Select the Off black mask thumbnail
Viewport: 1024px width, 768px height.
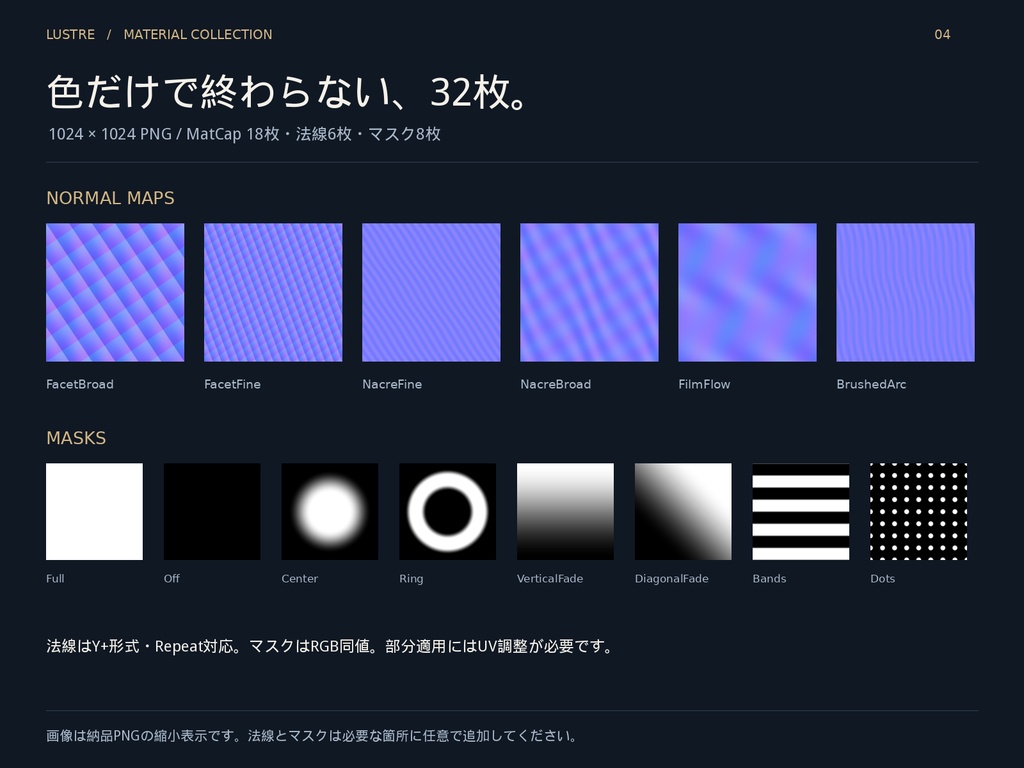coord(212,511)
